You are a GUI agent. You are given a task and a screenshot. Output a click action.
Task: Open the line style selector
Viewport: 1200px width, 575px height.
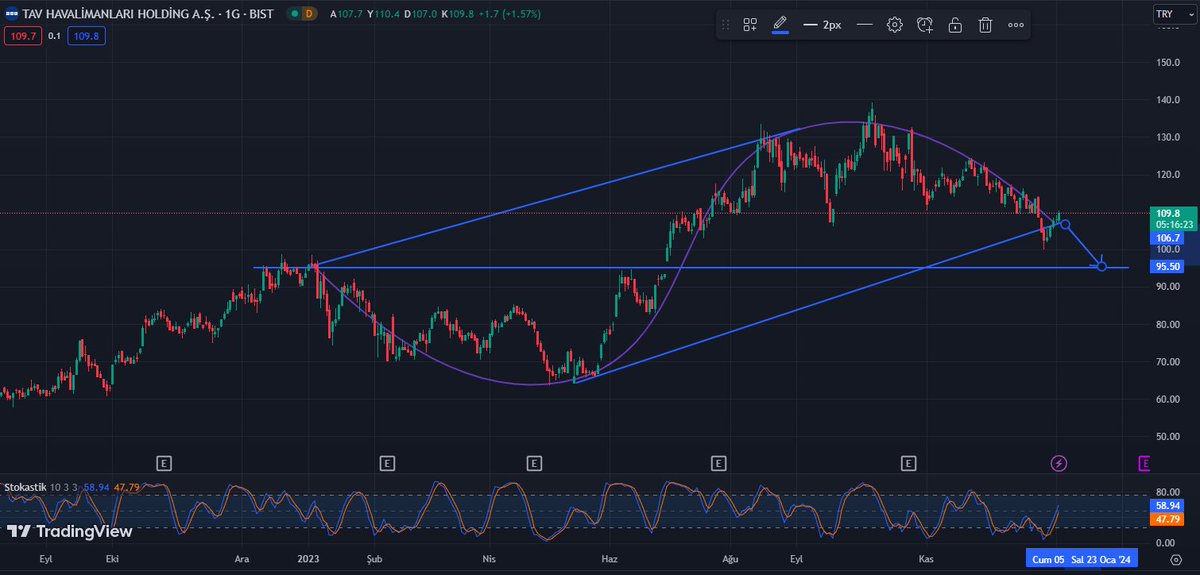click(865, 25)
